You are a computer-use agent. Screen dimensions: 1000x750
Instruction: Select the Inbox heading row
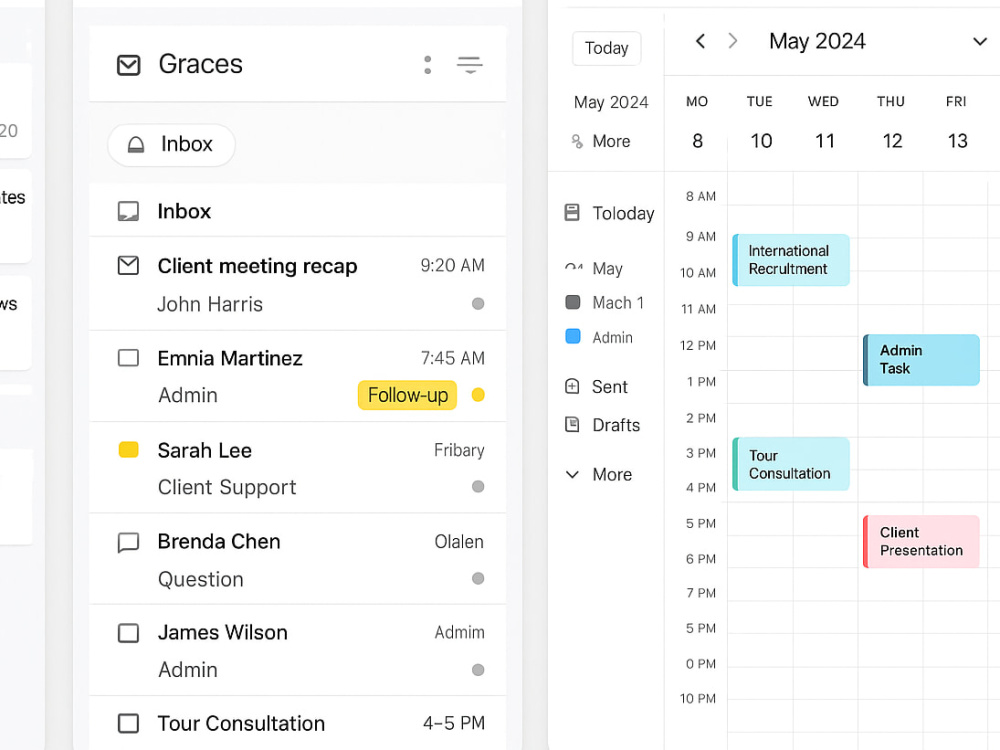tap(298, 211)
